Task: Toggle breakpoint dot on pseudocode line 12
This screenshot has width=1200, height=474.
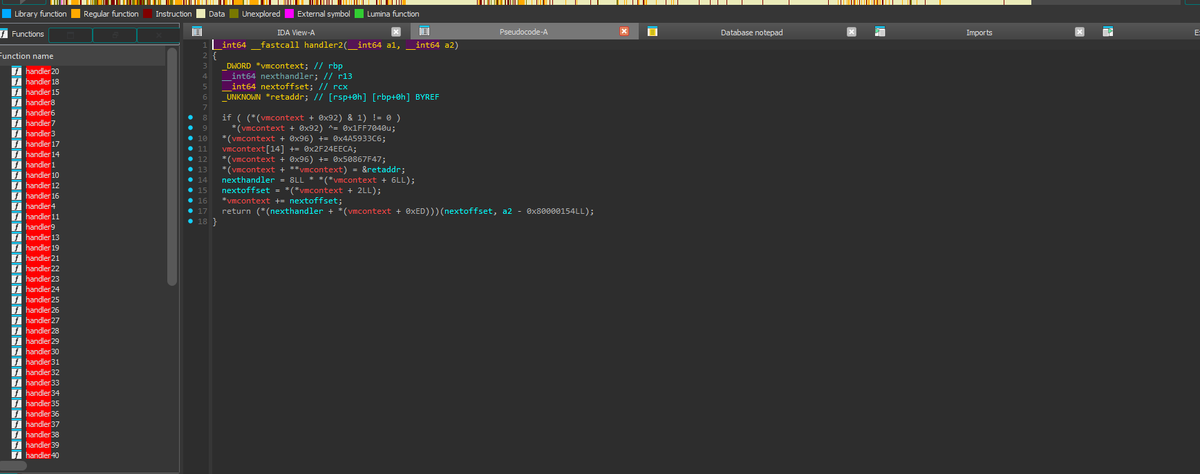Action: tap(192, 160)
